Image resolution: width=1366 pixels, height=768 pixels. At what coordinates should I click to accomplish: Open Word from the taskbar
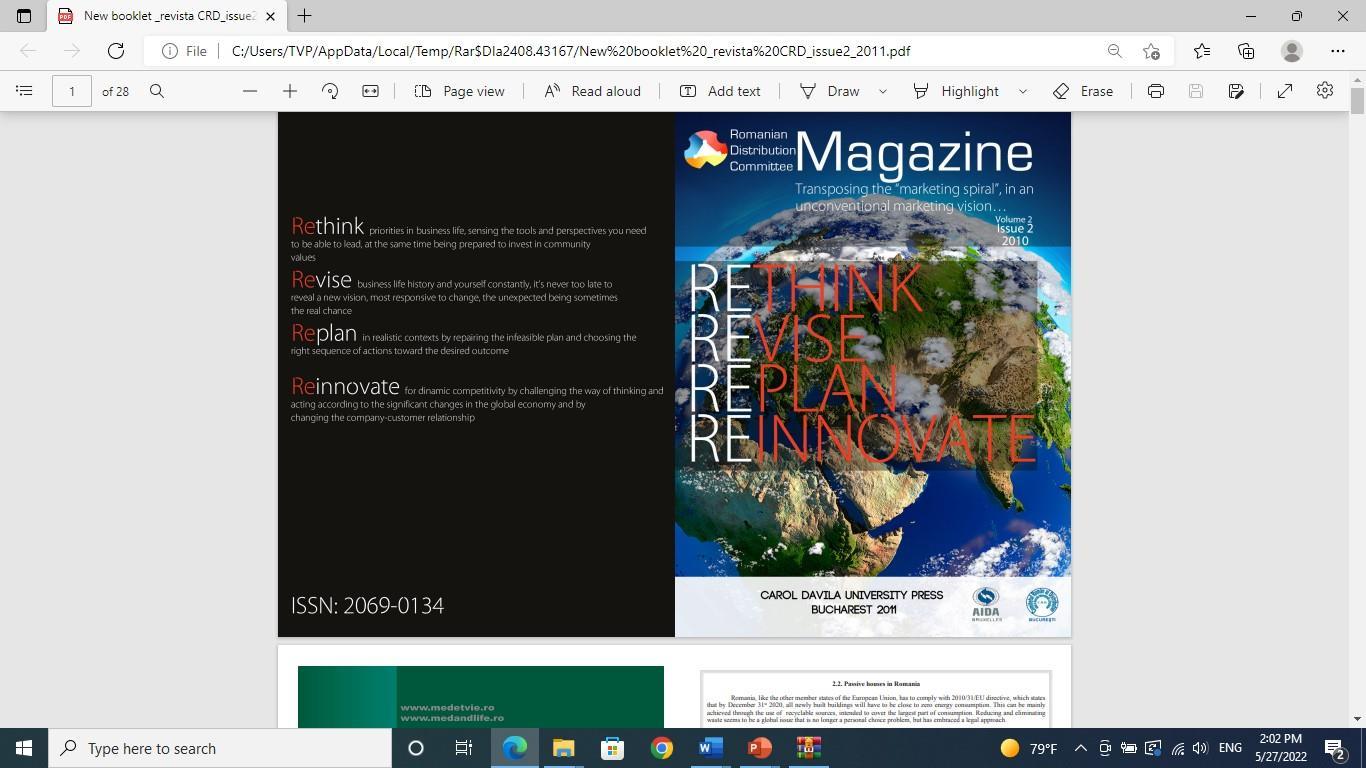[x=710, y=748]
